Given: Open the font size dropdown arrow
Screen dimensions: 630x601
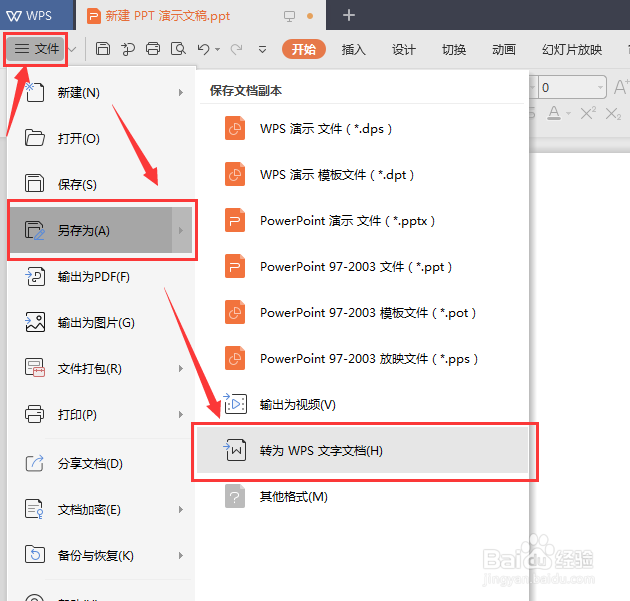Looking at the screenshot, I should coord(600,87).
